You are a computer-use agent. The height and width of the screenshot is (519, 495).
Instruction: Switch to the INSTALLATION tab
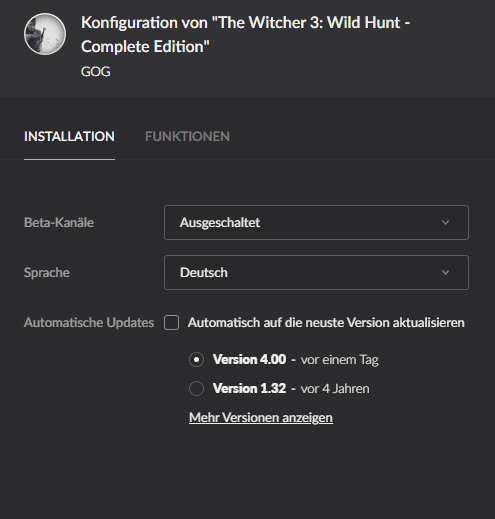point(69,136)
